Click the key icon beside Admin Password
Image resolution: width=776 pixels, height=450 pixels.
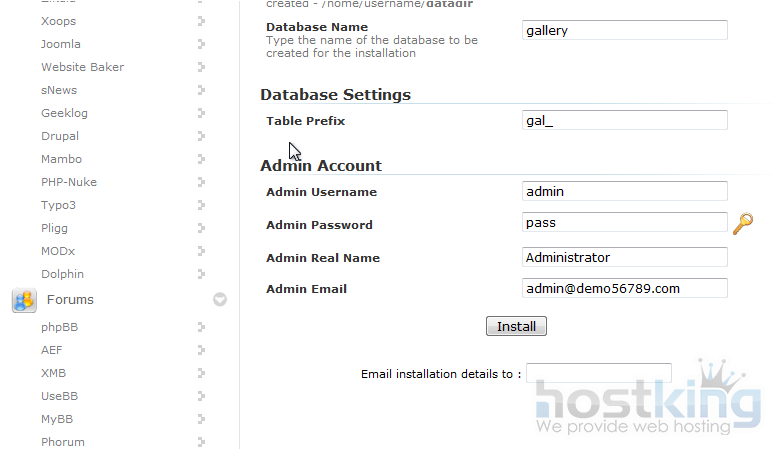coord(742,224)
